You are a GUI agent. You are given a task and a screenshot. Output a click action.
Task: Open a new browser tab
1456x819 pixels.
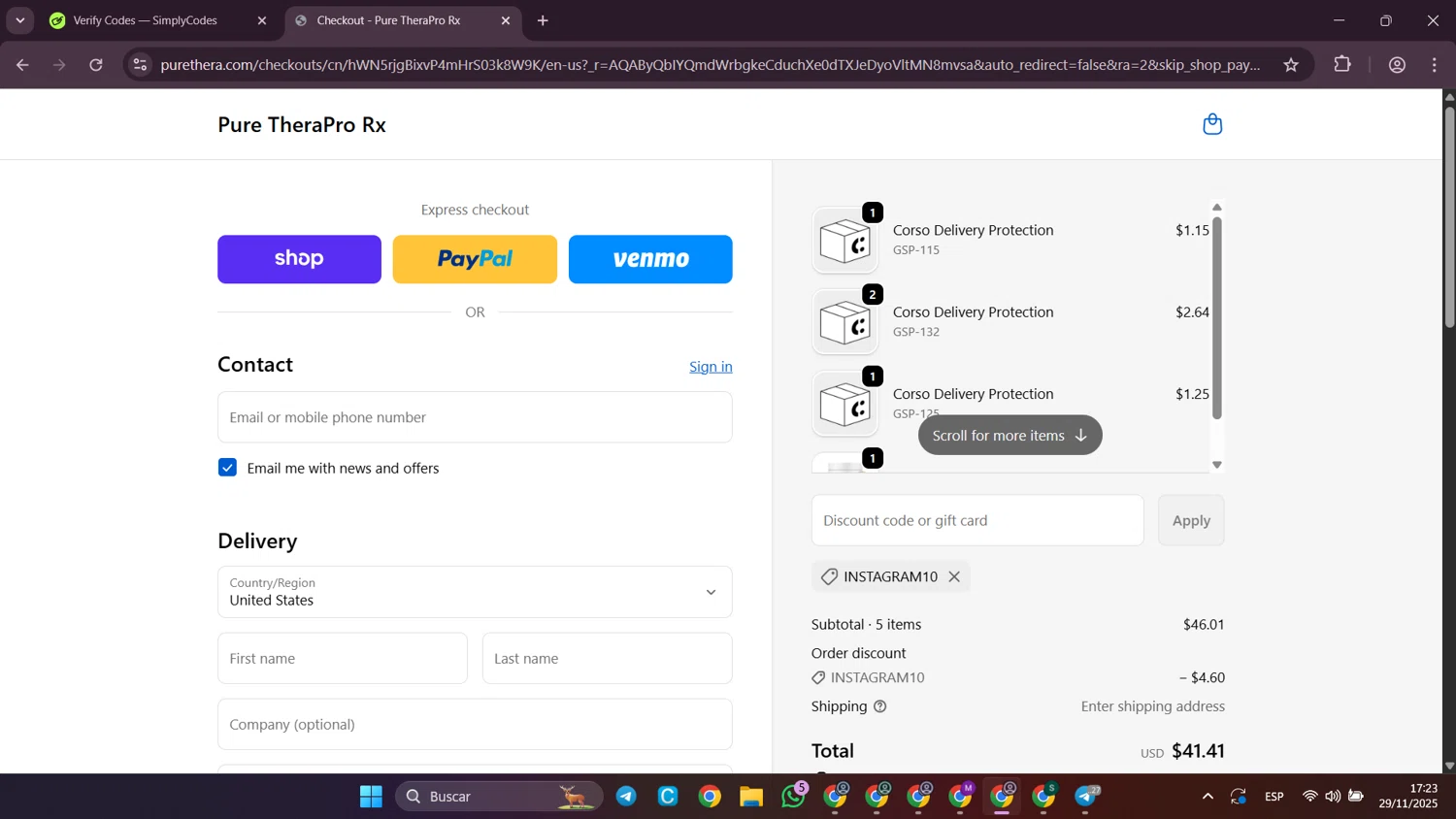(543, 20)
